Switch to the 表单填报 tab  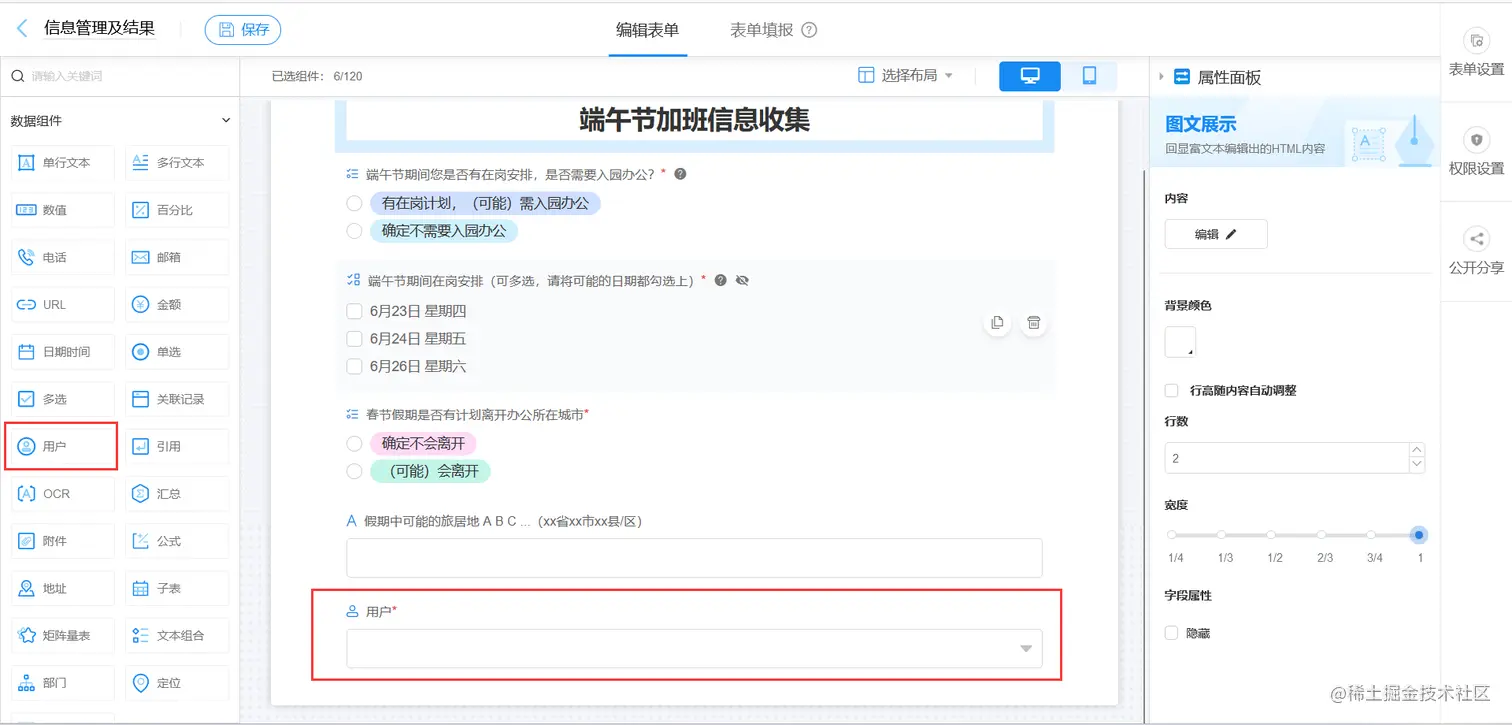(x=763, y=29)
